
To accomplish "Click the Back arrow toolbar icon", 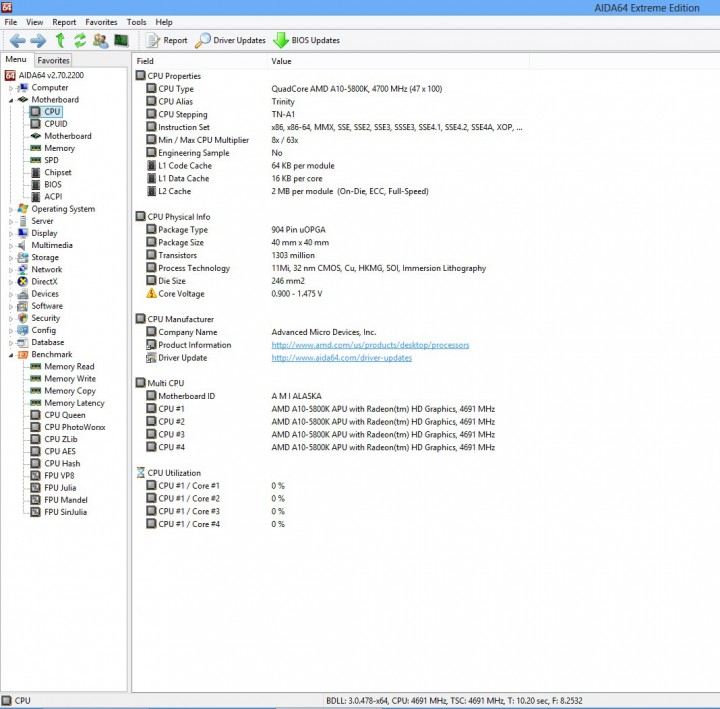I will coord(17,41).
